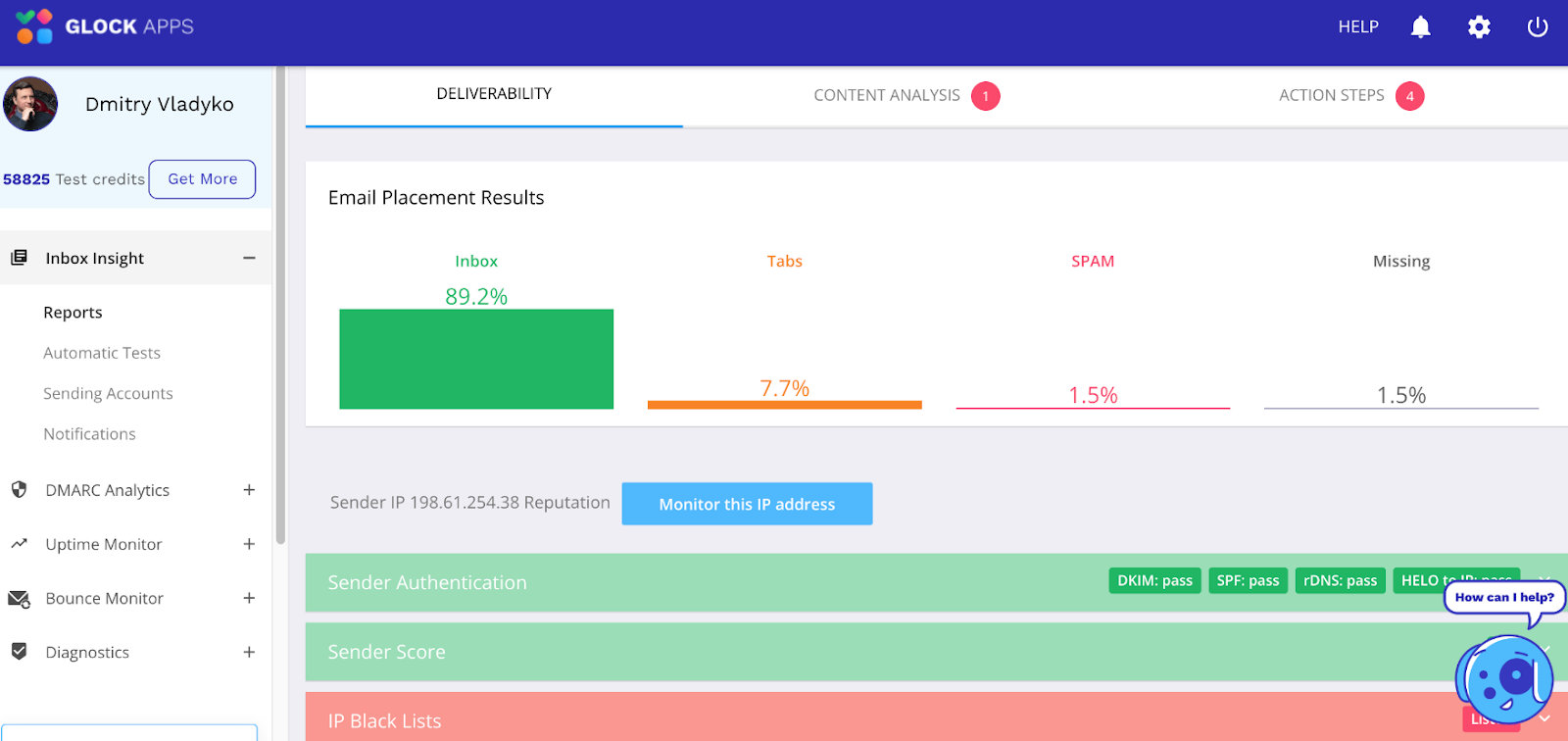The height and width of the screenshot is (741, 1568).
Task: Click the Missing column label
Action: click(1401, 262)
